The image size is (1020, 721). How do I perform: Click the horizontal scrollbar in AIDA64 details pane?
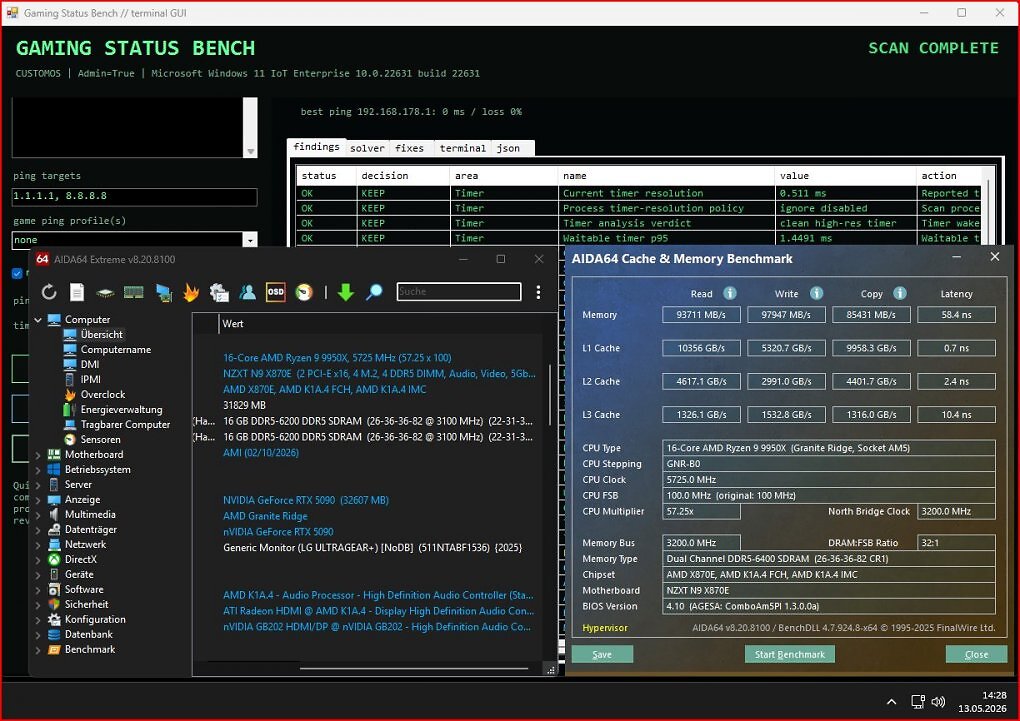click(x=414, y=668)
